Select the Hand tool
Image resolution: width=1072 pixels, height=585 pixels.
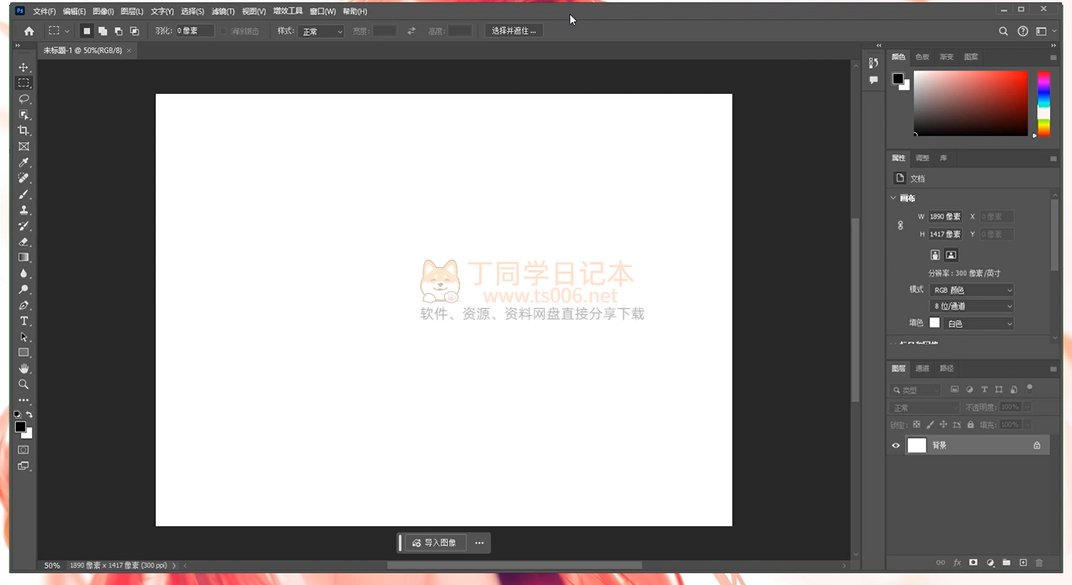(24, 369)
